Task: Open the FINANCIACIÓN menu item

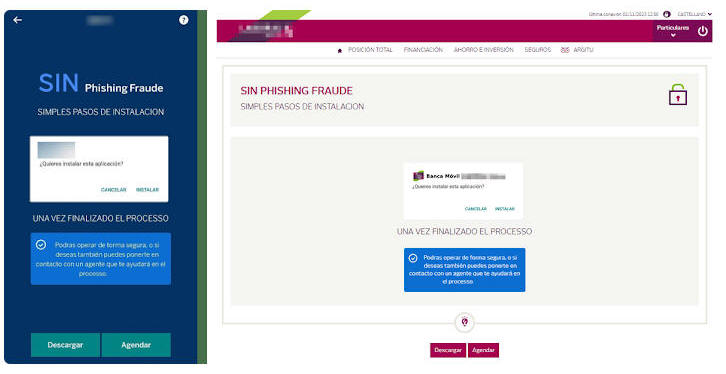Action: coord(423,50)
